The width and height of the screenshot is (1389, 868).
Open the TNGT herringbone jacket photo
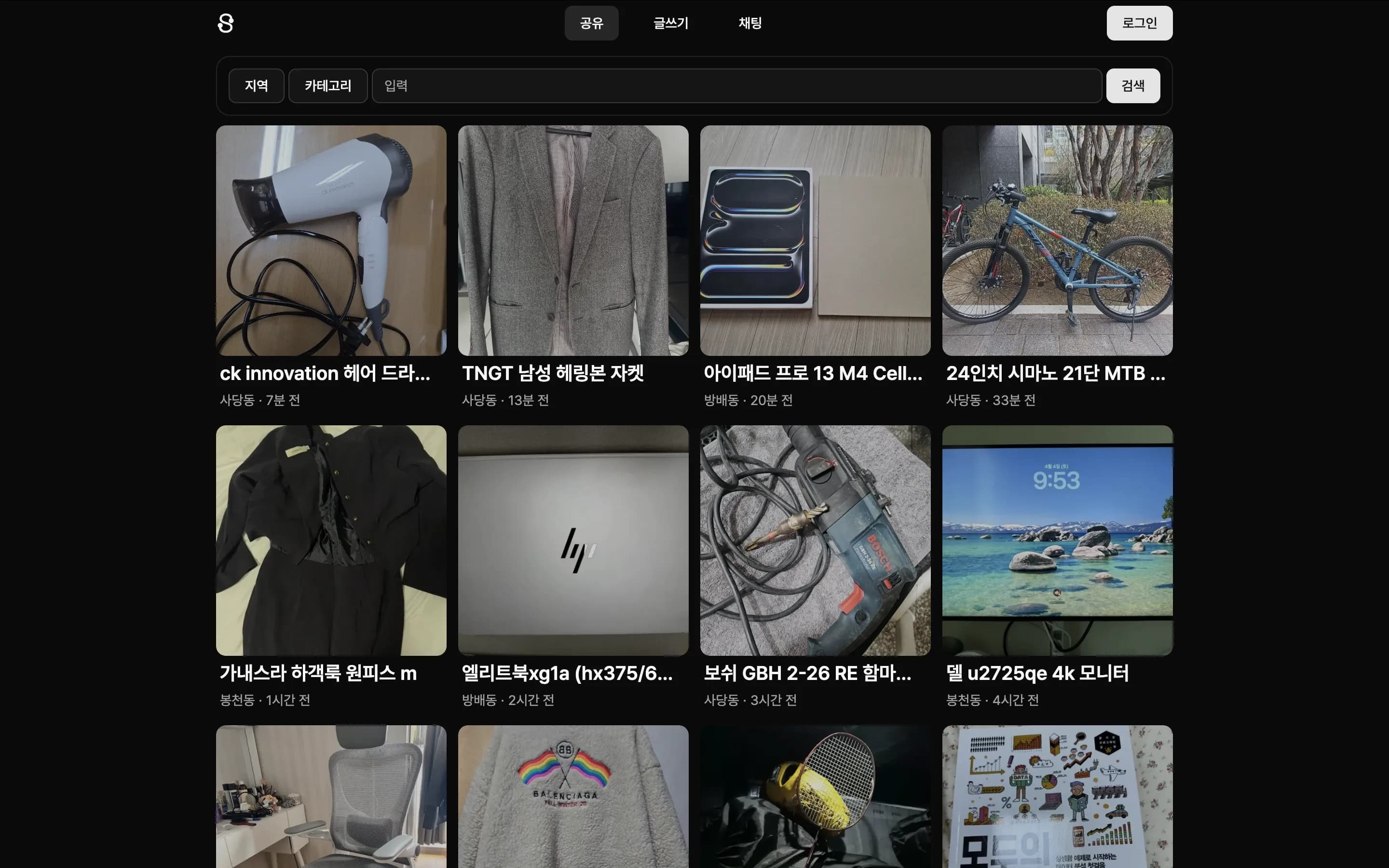573,241
